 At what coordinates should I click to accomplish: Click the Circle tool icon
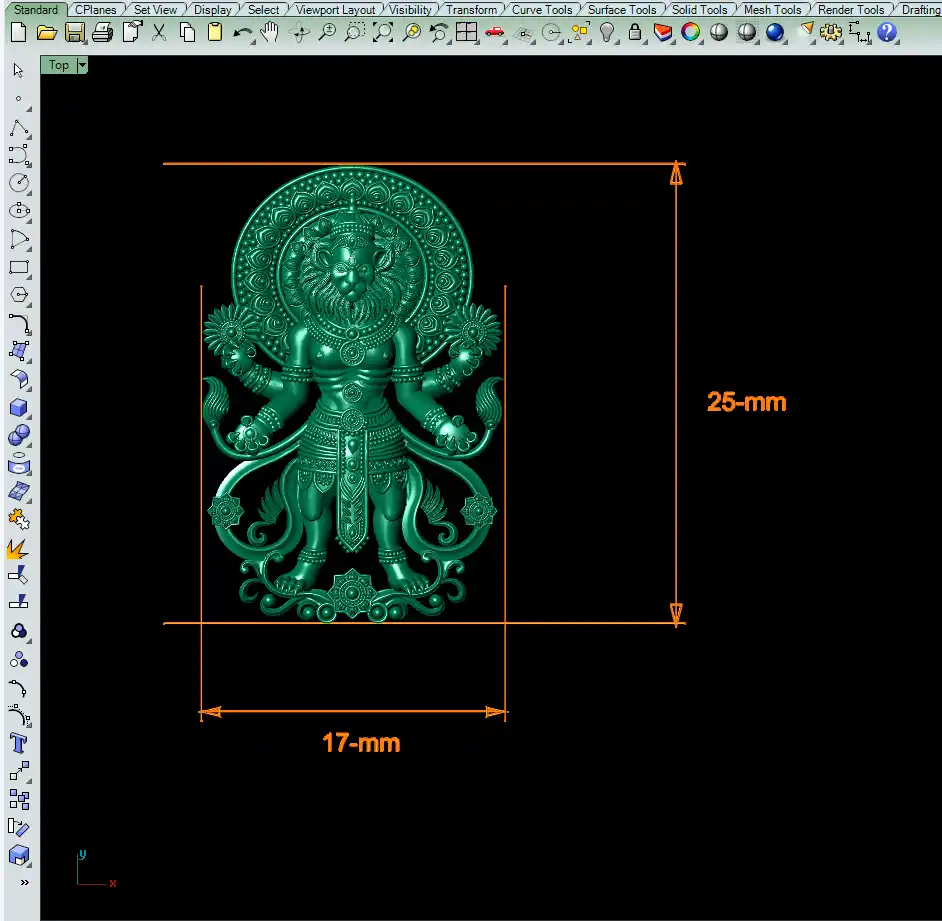click(19, 183)
